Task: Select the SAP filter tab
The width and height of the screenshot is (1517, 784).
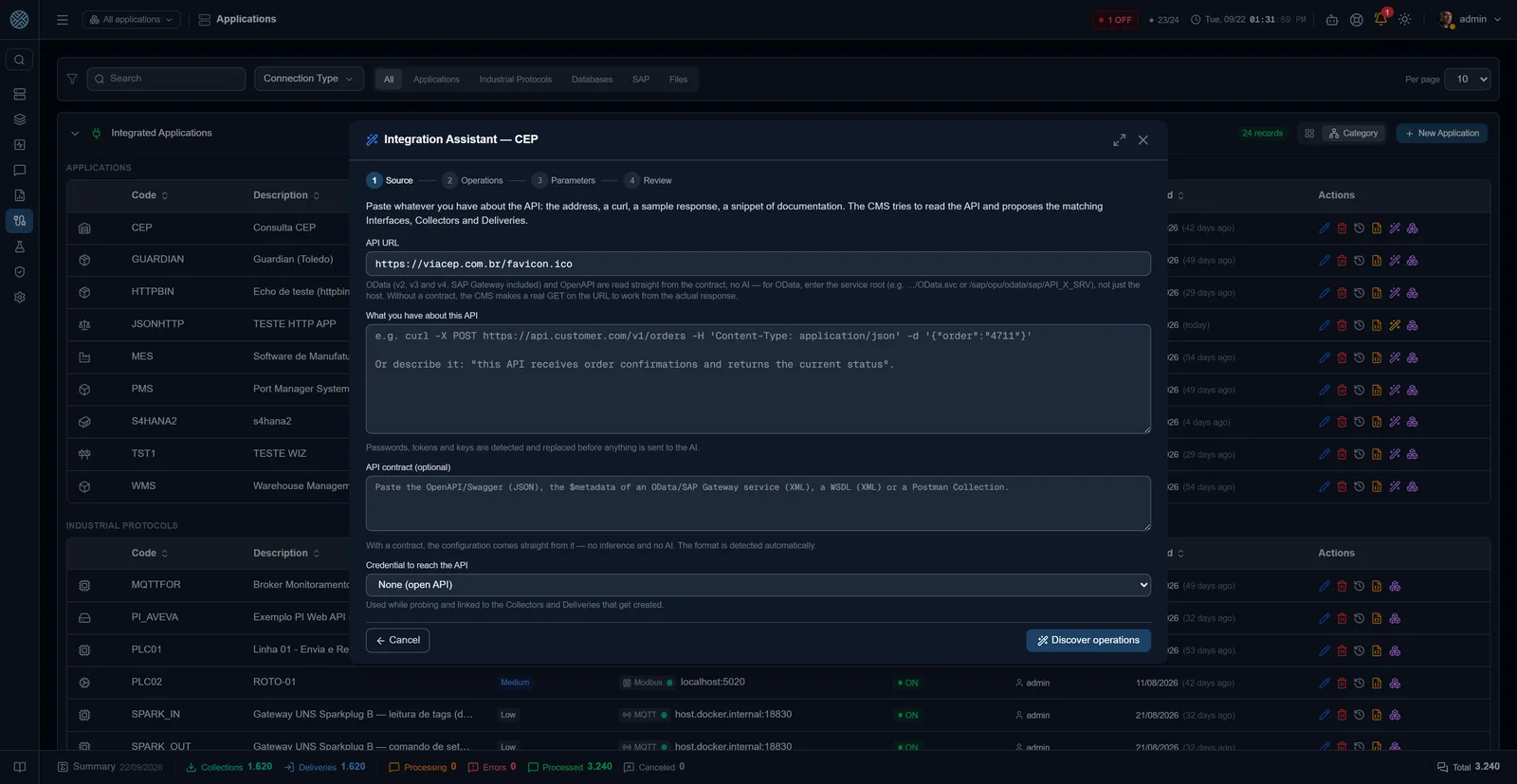Action: tap(641, 80)
